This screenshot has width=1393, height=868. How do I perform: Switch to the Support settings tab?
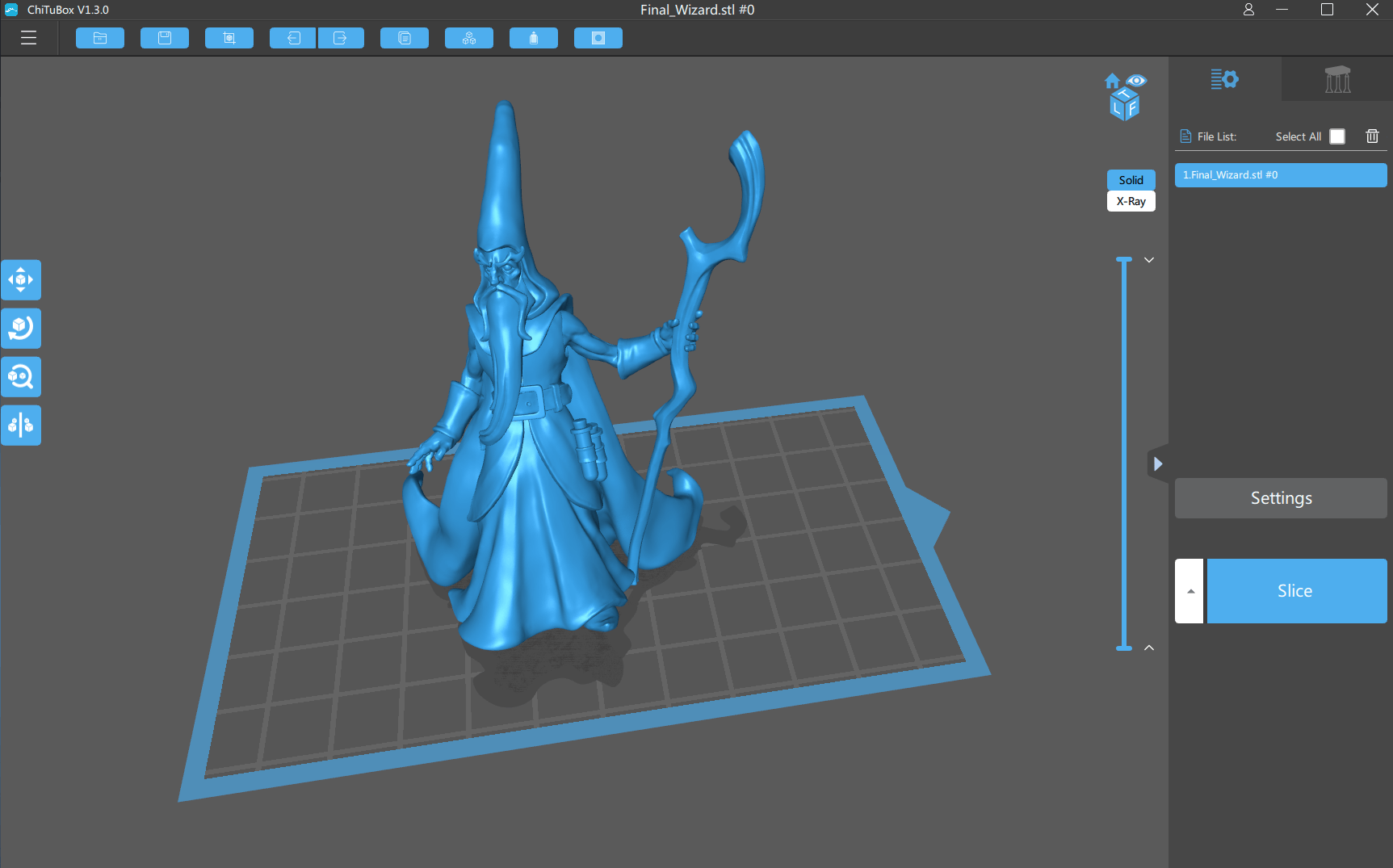(1336, 78)
